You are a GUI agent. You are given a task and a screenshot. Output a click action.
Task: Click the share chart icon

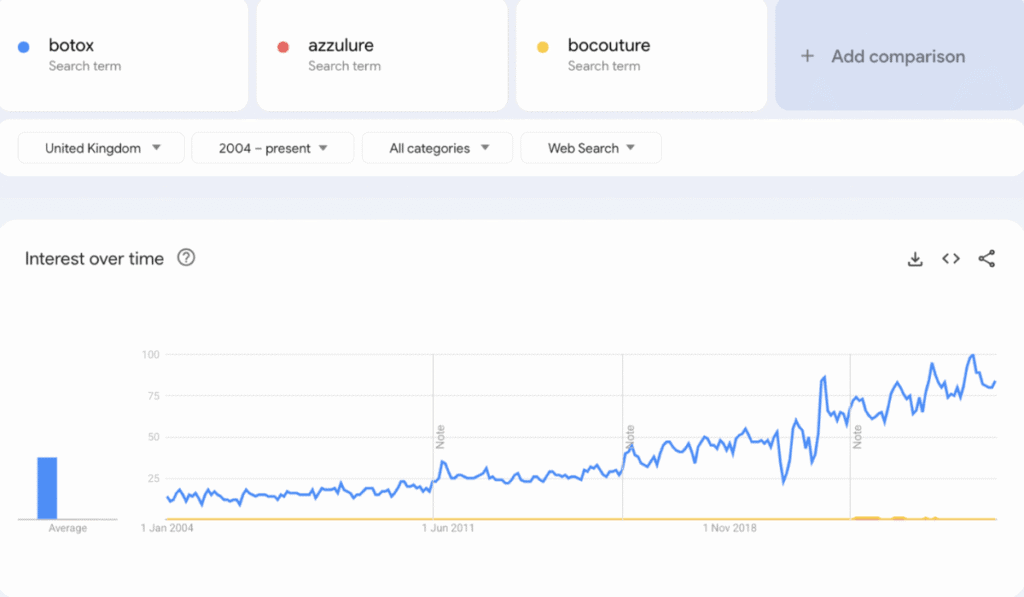pos(986,259)
